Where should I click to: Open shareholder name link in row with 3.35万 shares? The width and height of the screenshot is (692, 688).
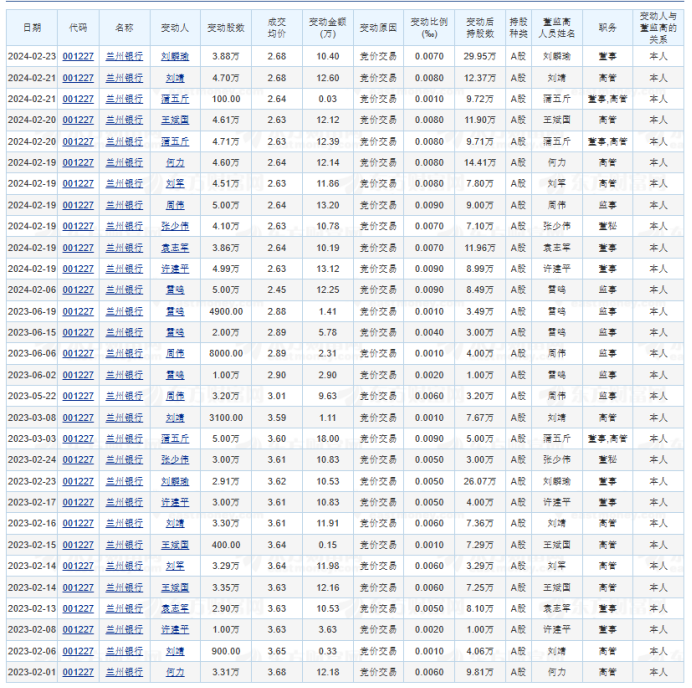click(175, 587)
